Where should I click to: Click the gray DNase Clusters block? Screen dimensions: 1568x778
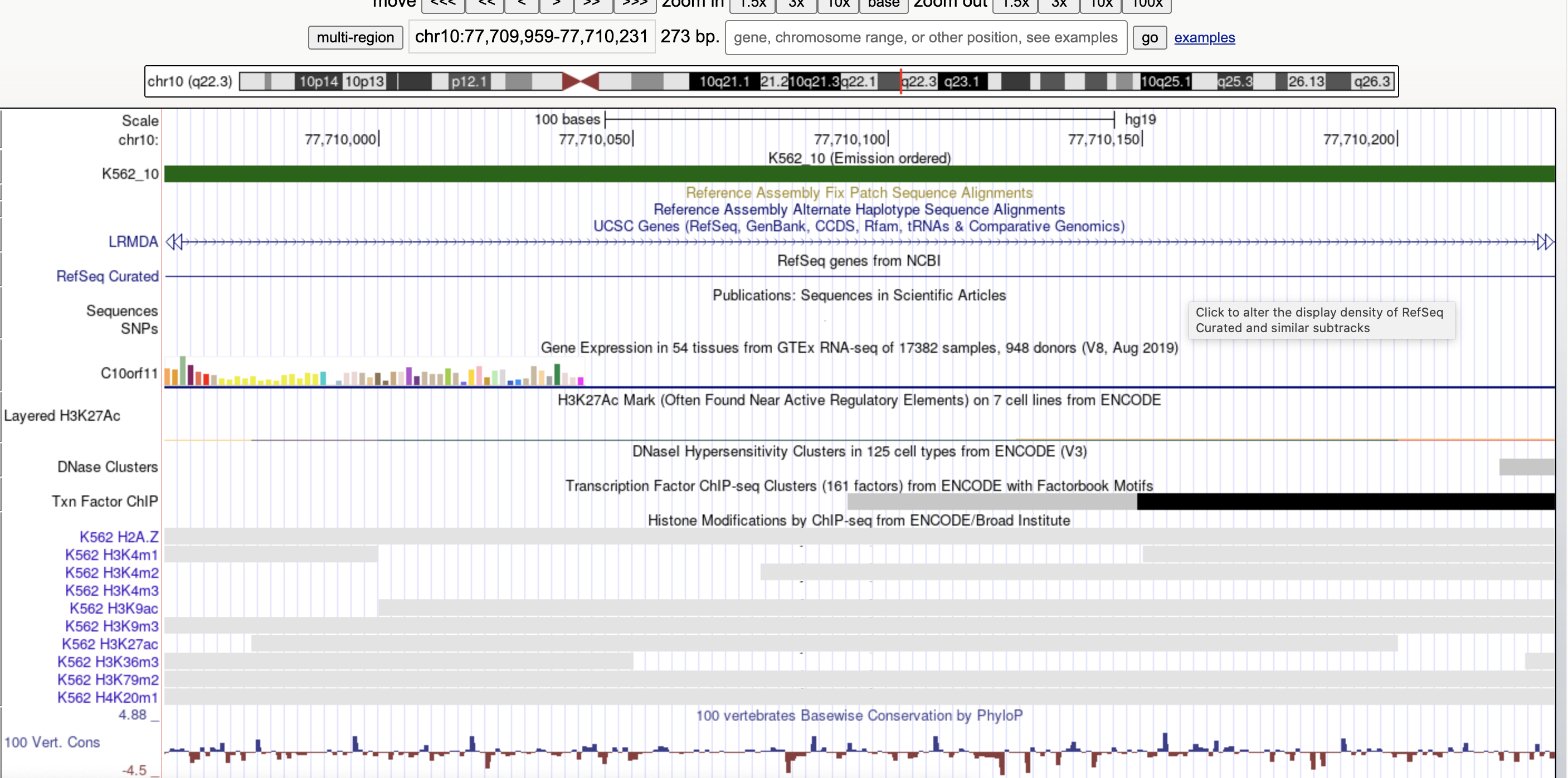point(1527,467)
